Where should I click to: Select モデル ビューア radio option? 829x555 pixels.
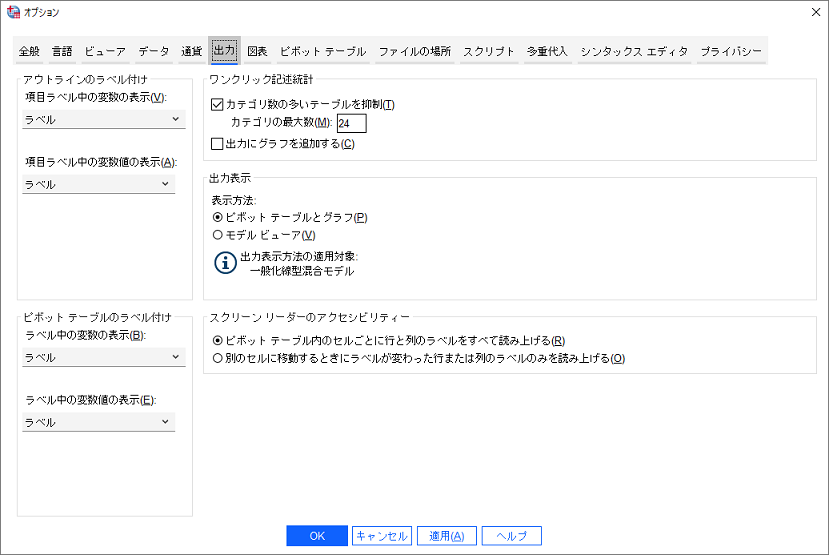coord(218,235)
